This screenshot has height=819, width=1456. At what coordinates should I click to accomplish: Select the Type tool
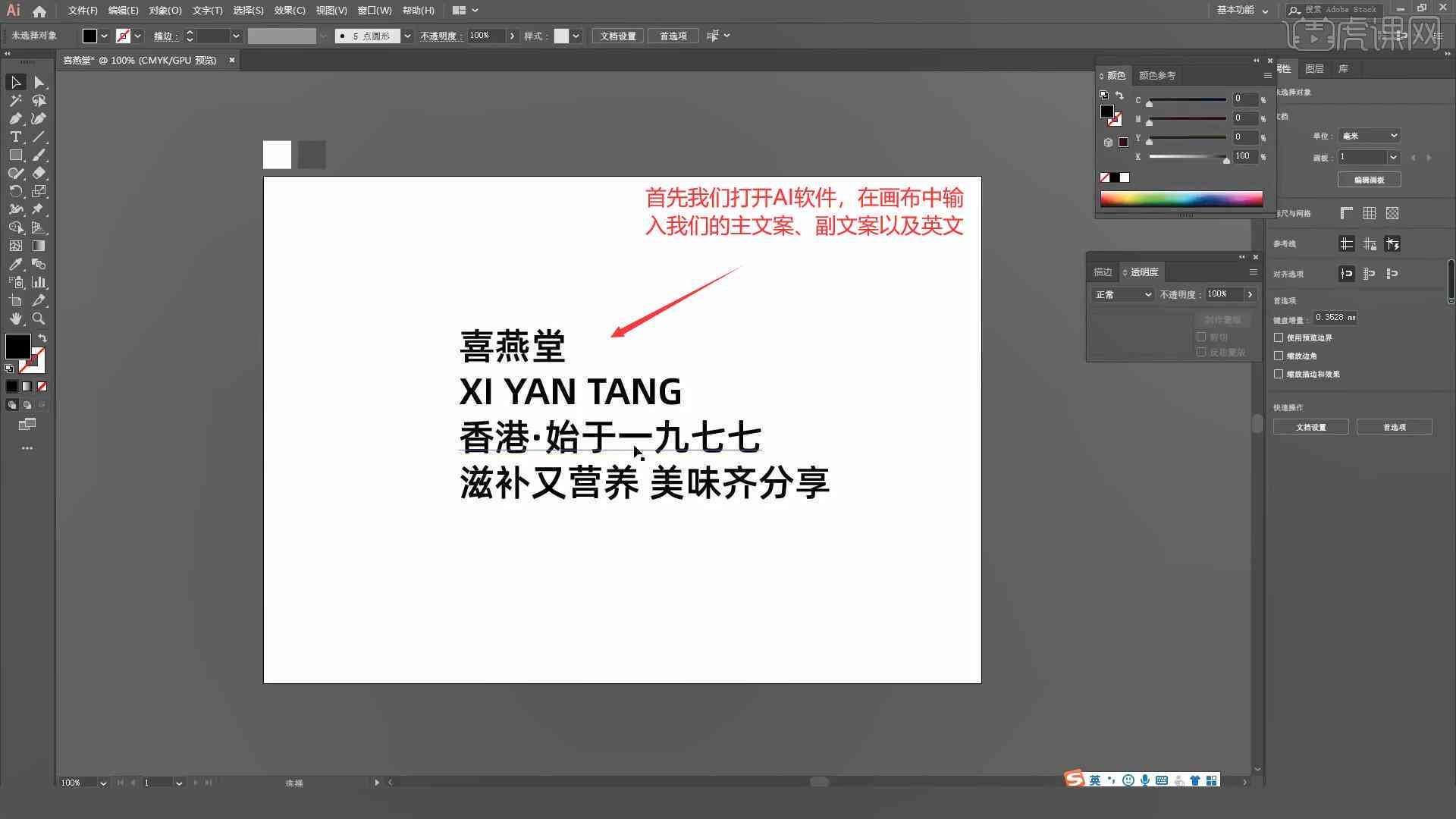(14, 137)
